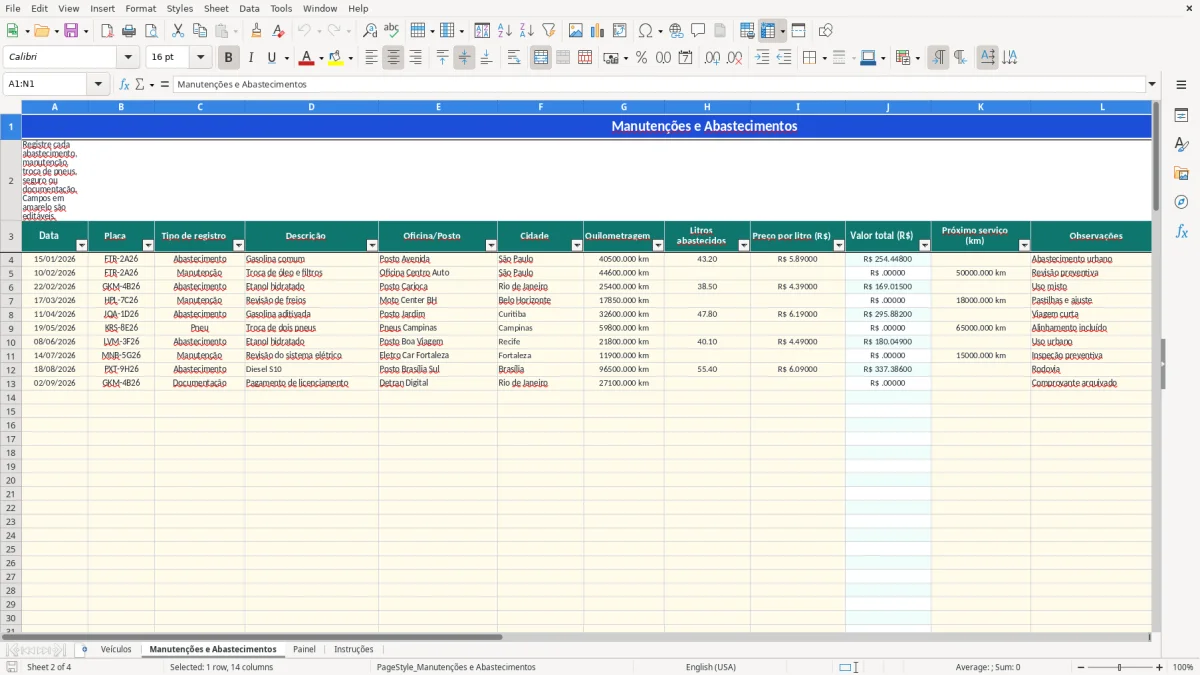Insert chart icon

(x=598, y=31)
